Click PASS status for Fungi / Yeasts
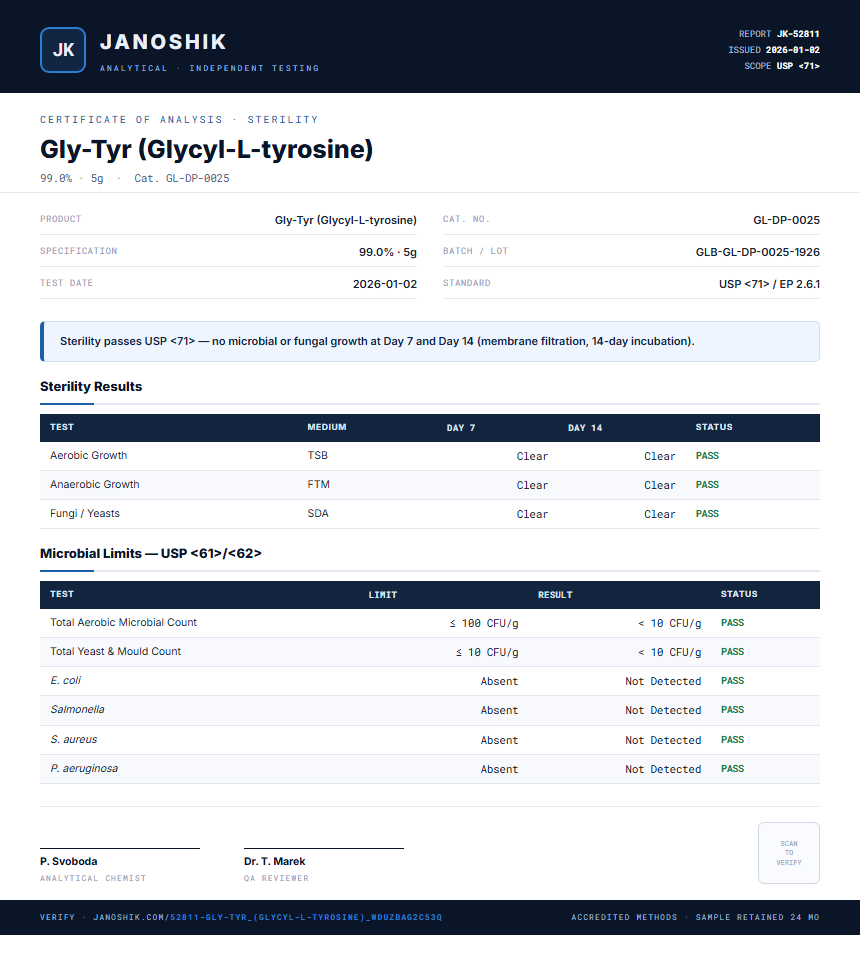This screenshot has width=860, height=963. (x=707, y=513)
